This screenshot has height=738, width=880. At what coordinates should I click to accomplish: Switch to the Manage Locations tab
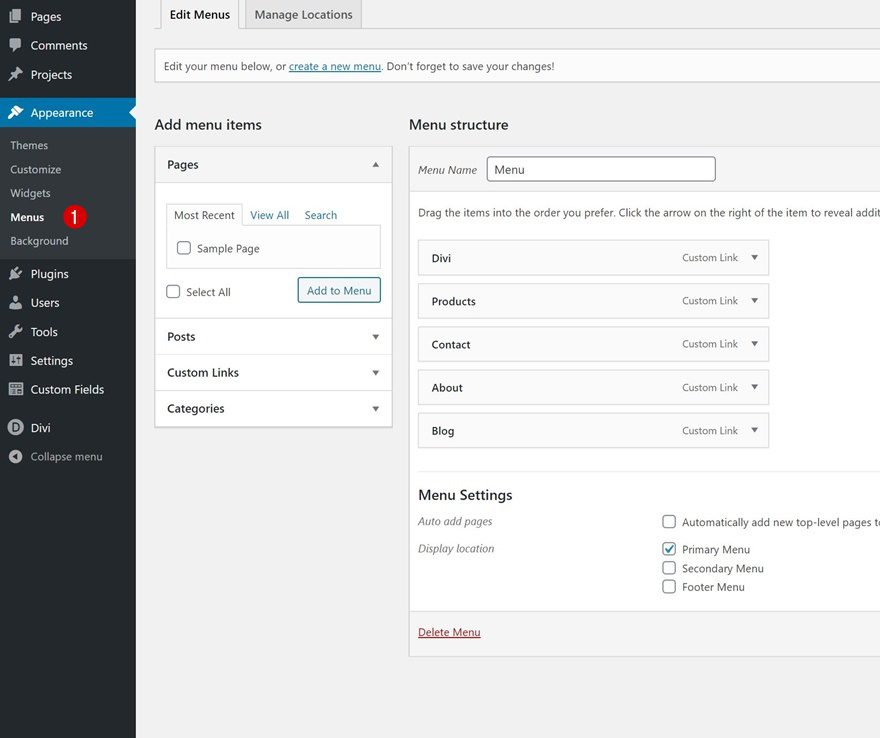point(302,14)
